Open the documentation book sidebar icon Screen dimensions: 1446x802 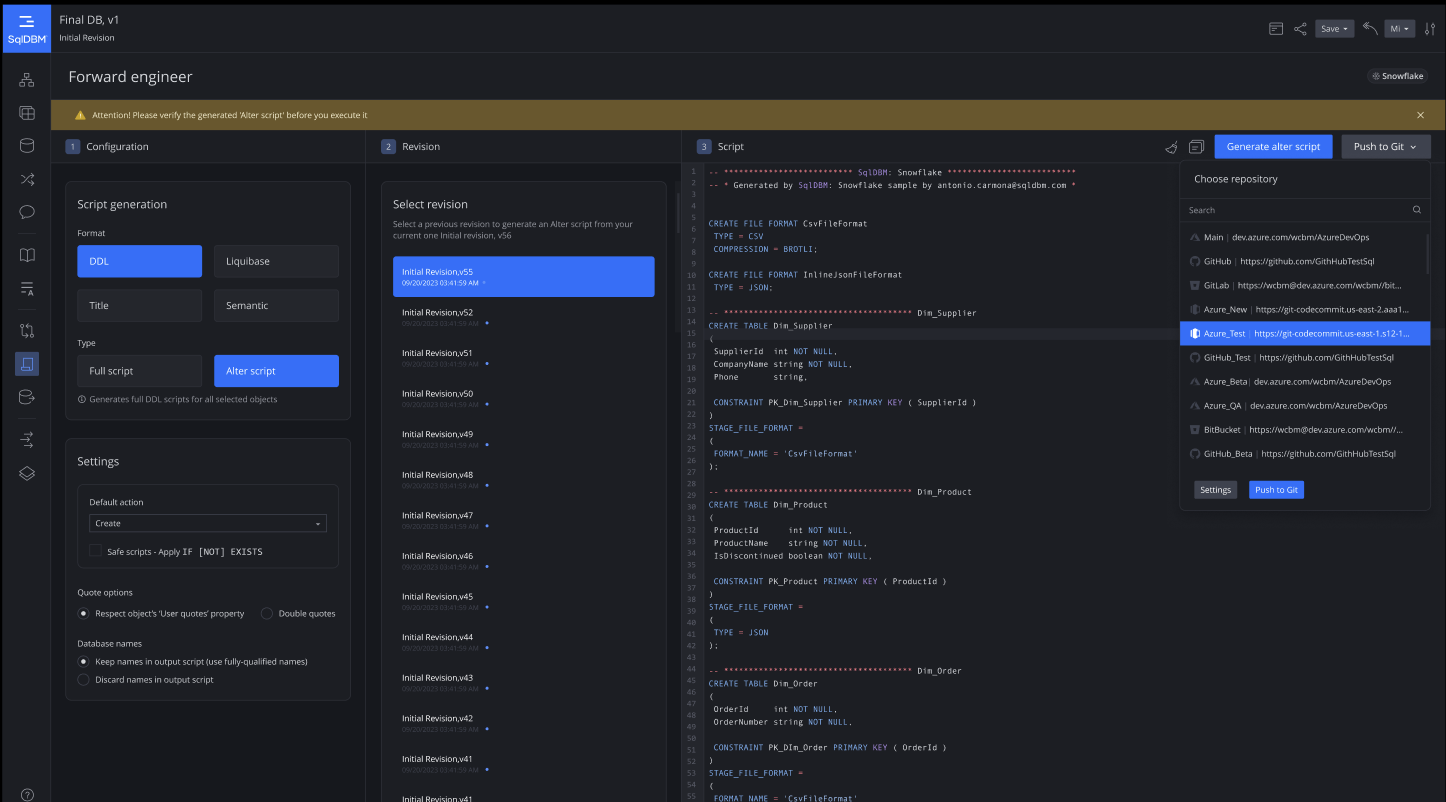coord(27,255)
